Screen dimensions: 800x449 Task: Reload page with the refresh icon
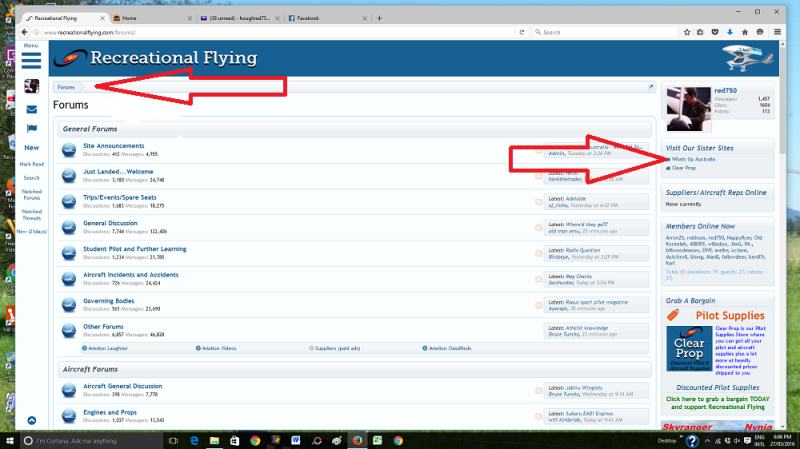click(x=521, y=32)
